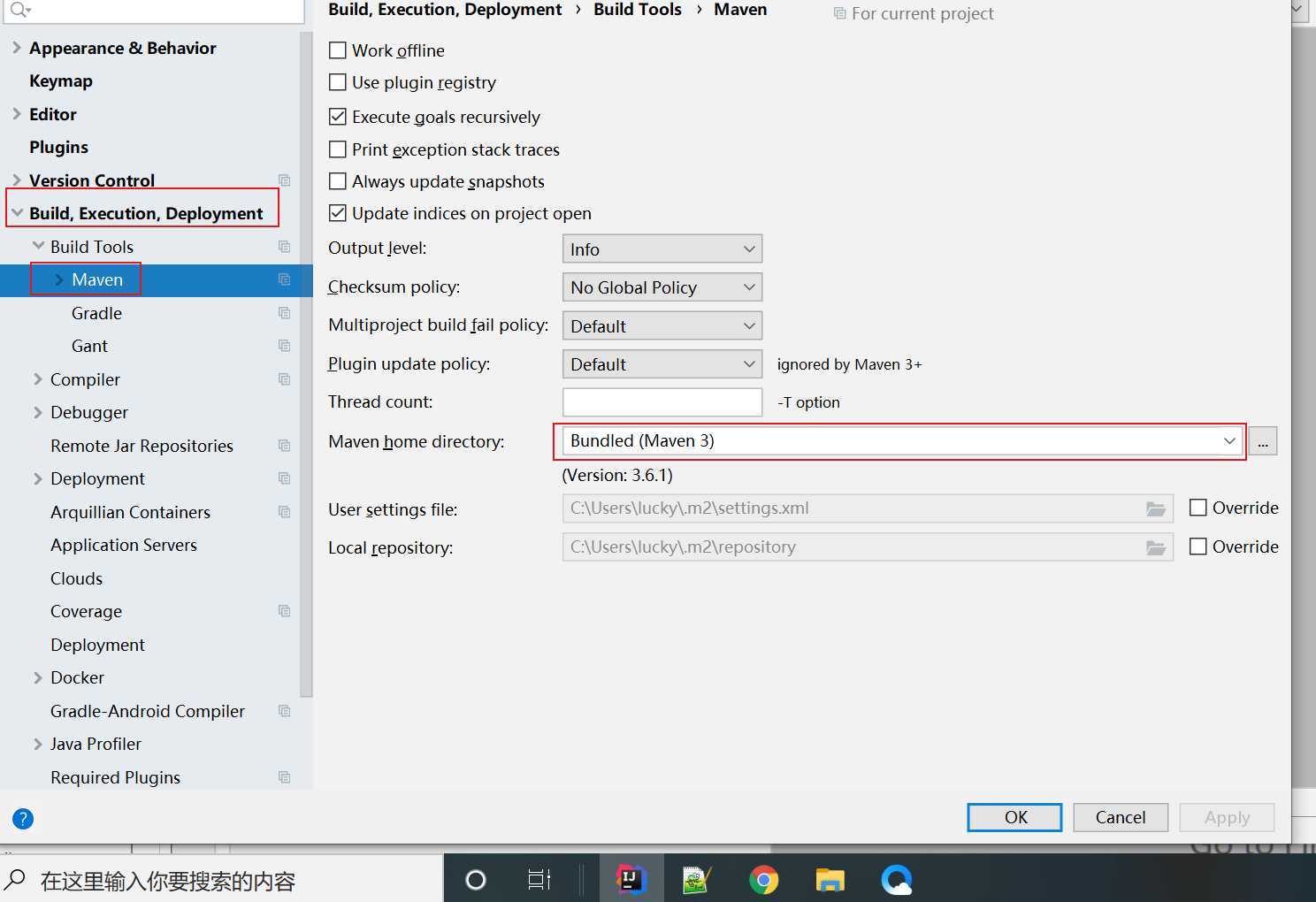1316x902 pixels.
Task: Click project-level icon in Maven row
Action: 284,279
